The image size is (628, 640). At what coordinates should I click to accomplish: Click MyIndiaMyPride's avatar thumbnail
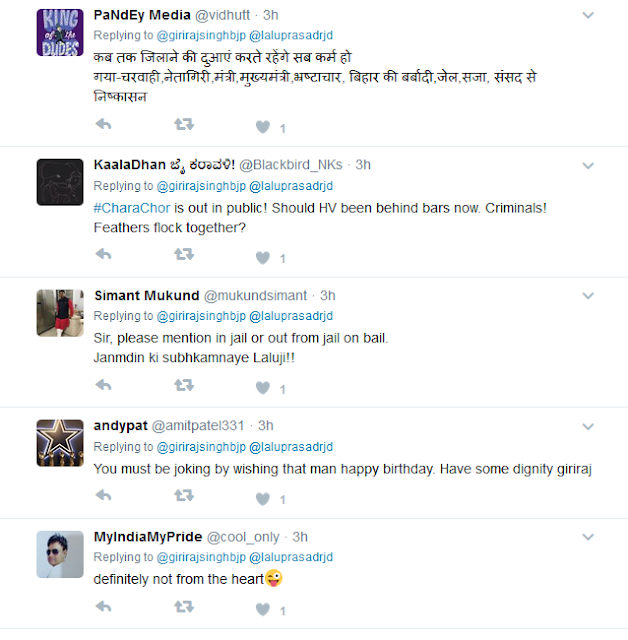pyautogui.click(x=59, y=553)
